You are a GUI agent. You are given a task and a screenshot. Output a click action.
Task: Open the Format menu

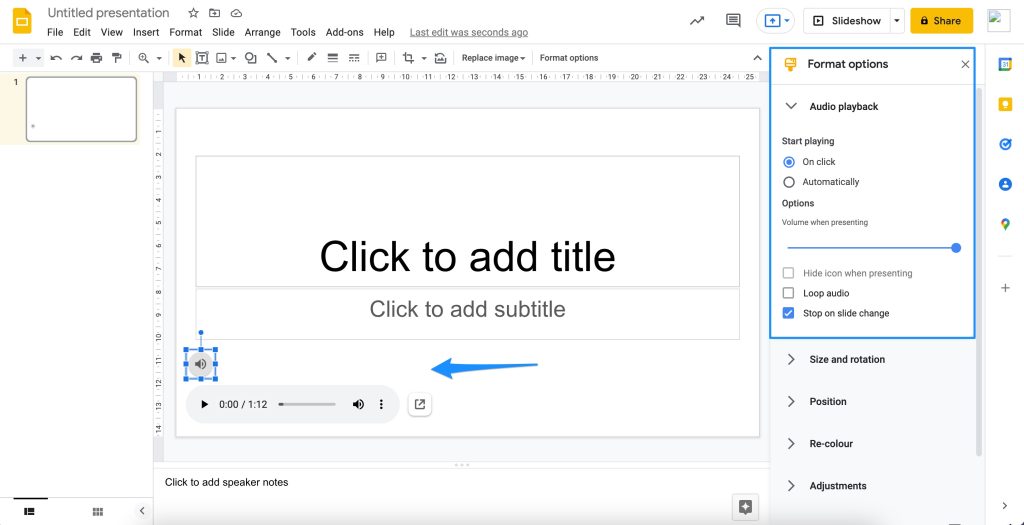[x=185, y=32]
